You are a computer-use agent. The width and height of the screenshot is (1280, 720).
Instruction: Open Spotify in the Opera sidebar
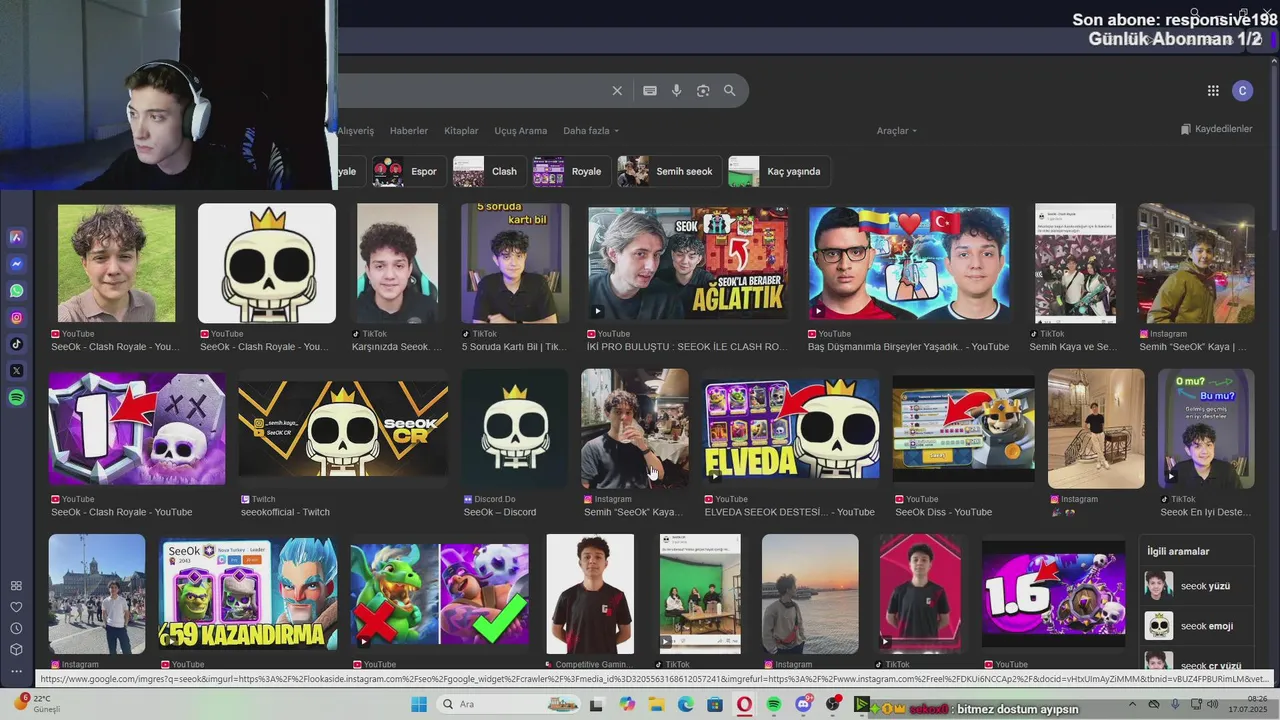[x=17, y=398]
